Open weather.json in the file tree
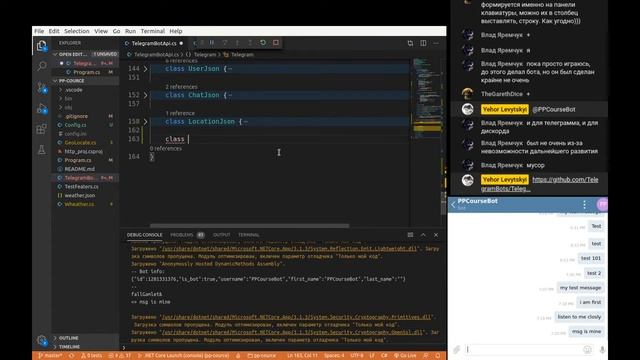 [x=80, y=195]
